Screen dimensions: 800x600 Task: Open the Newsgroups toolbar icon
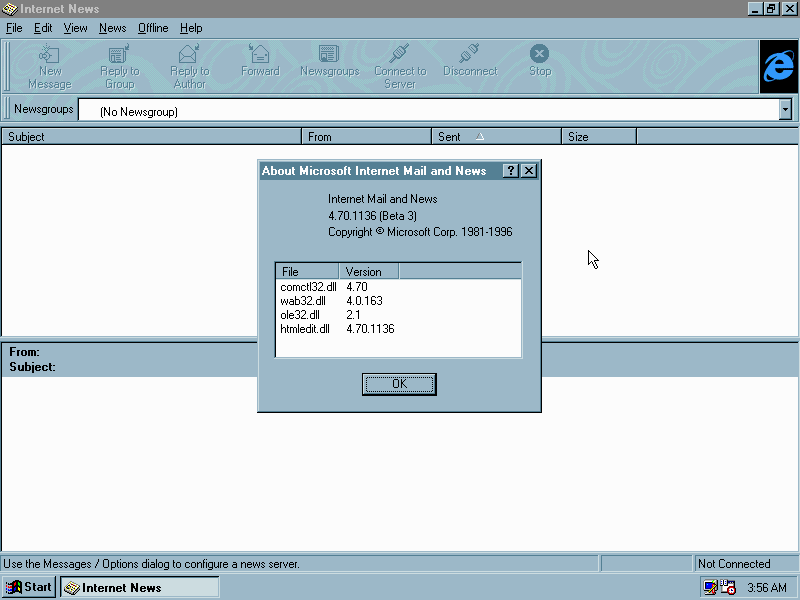(x=329, y=55)
